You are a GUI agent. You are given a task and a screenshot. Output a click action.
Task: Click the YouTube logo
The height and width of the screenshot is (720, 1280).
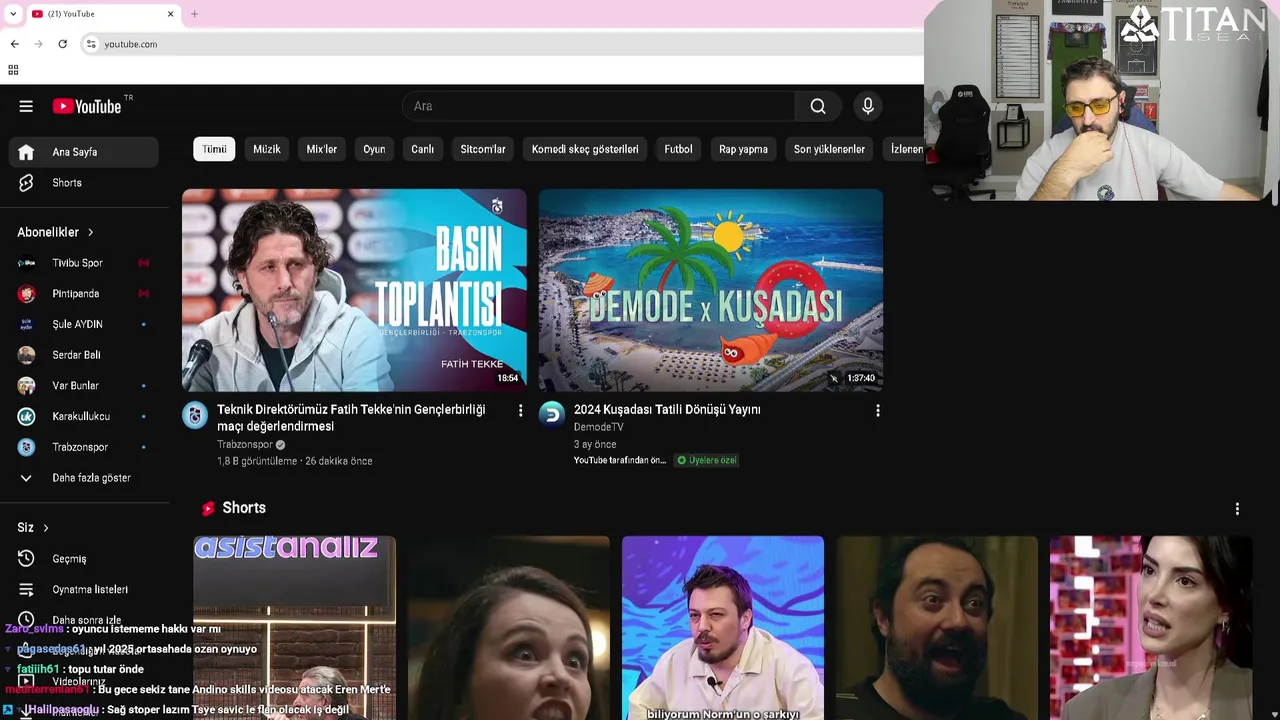coord(88,106)
